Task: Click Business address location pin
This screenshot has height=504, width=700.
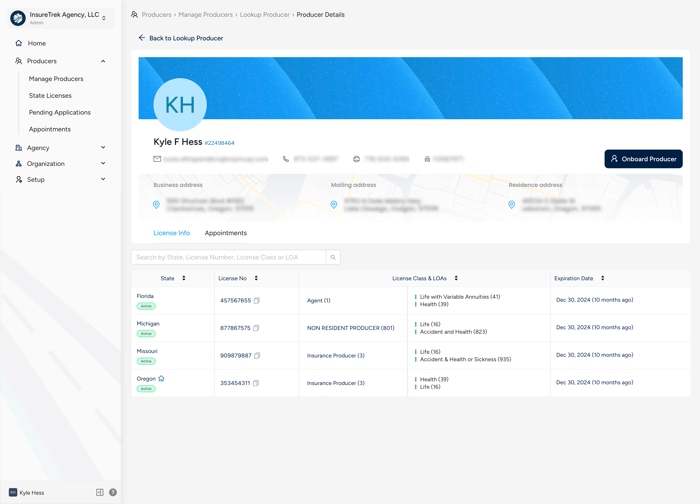Action: click(x=156, y=204)
